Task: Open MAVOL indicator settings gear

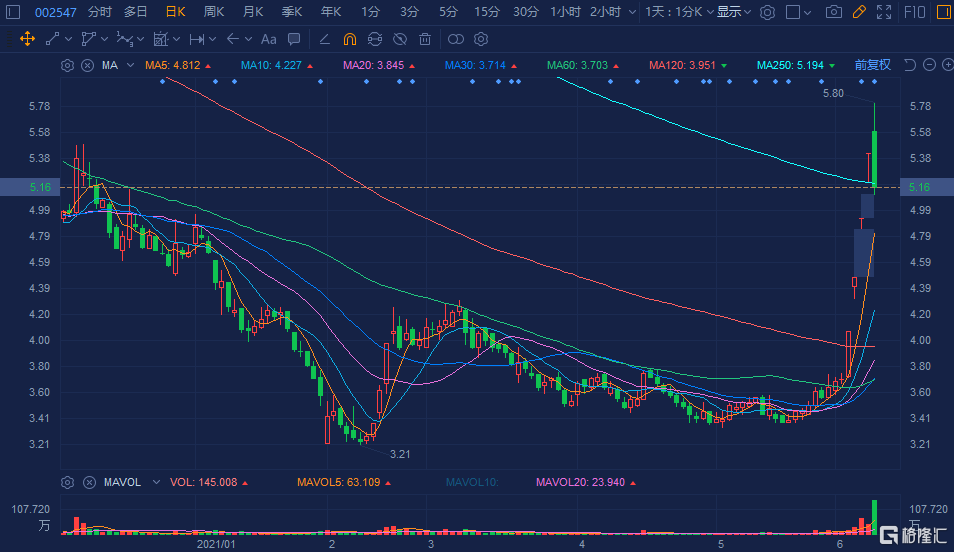Action: pyautogui.click(x=68, y=483)
